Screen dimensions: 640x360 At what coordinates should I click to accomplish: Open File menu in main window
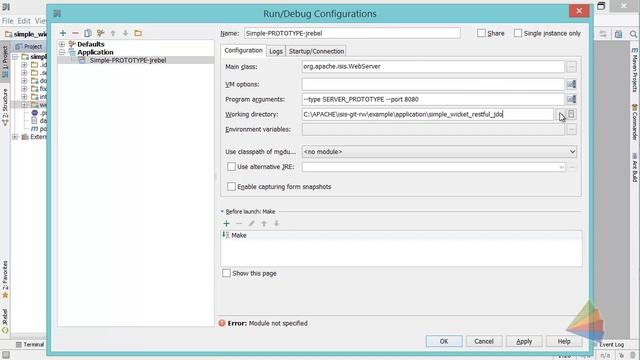pyautogui.click(x=7, y=20)
